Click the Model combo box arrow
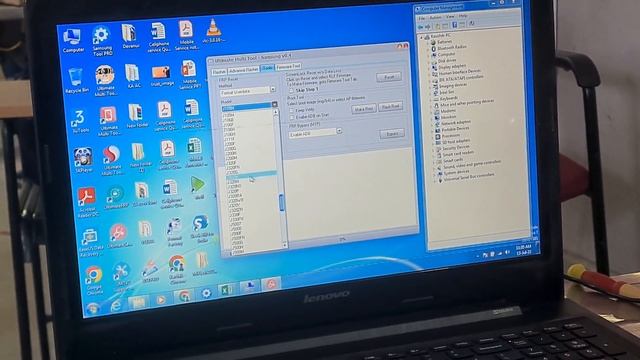640x360 pixels. pyautogui.click(x=274, y=104)
